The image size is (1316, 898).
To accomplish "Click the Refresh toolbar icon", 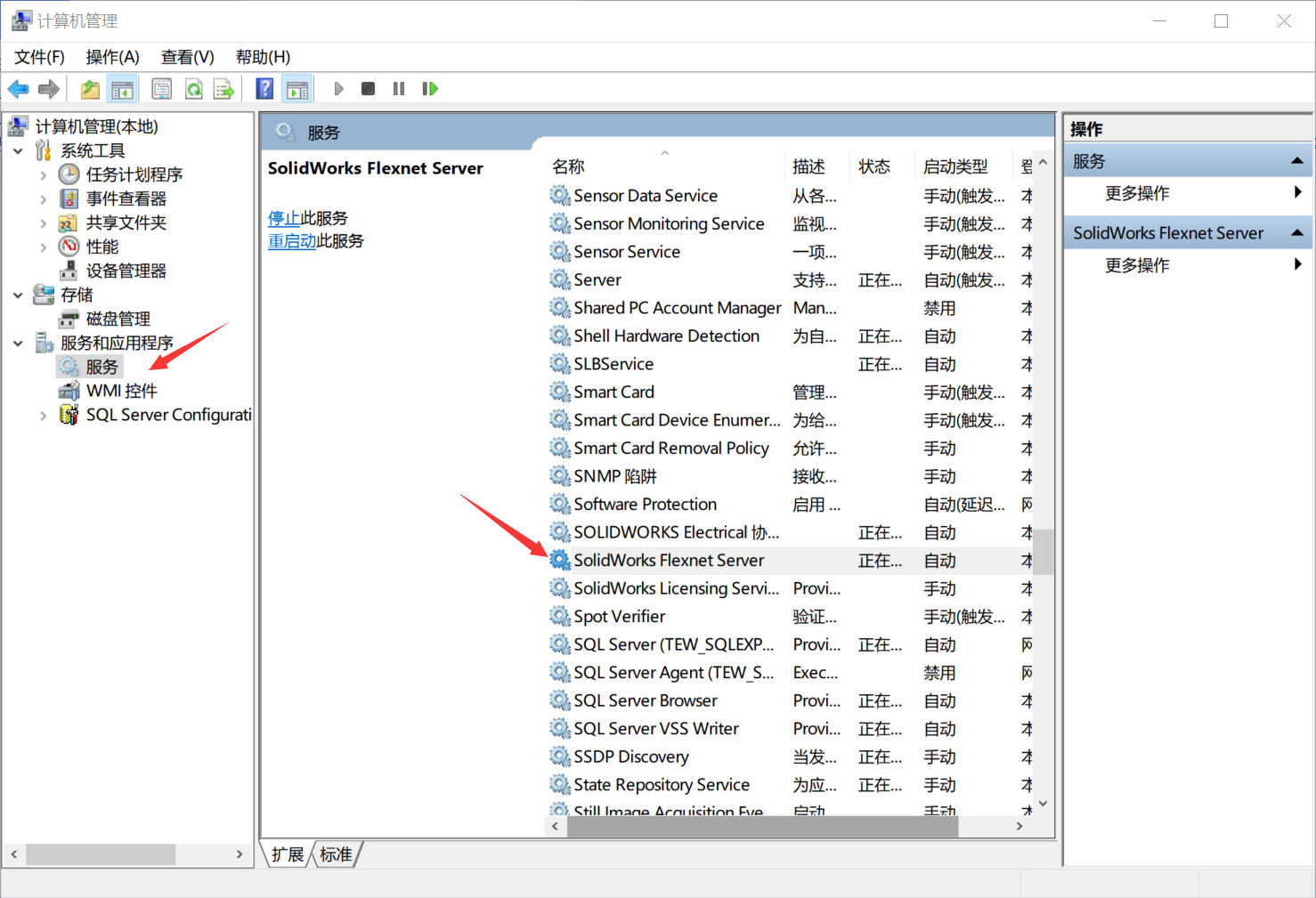I will click(x=193, y=89).
